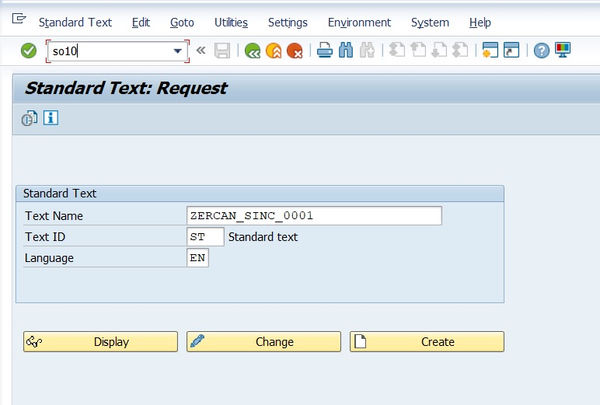Open the Environment menu
Image resolution: width=600 pixels, height=405 pixels.
pos(359,23)
